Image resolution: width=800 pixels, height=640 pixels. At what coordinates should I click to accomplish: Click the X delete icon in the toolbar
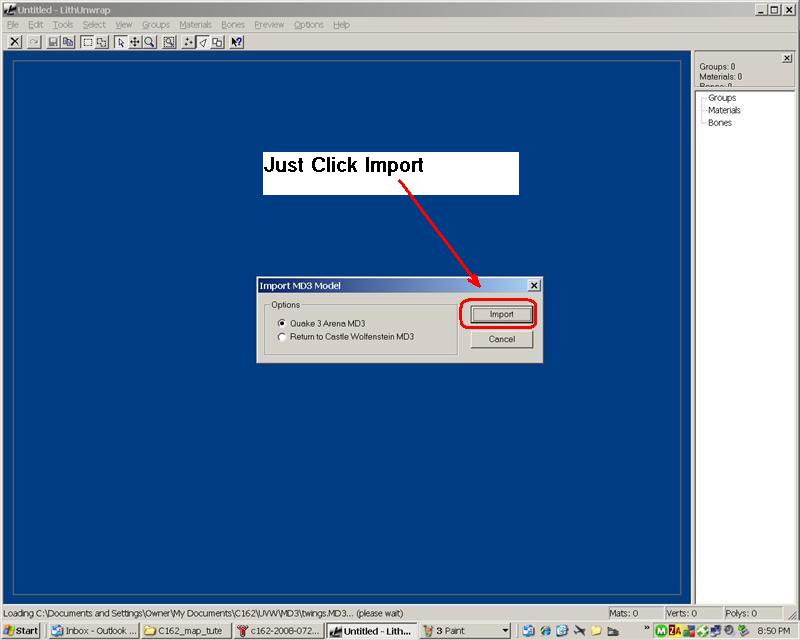[x=15, y=42]
